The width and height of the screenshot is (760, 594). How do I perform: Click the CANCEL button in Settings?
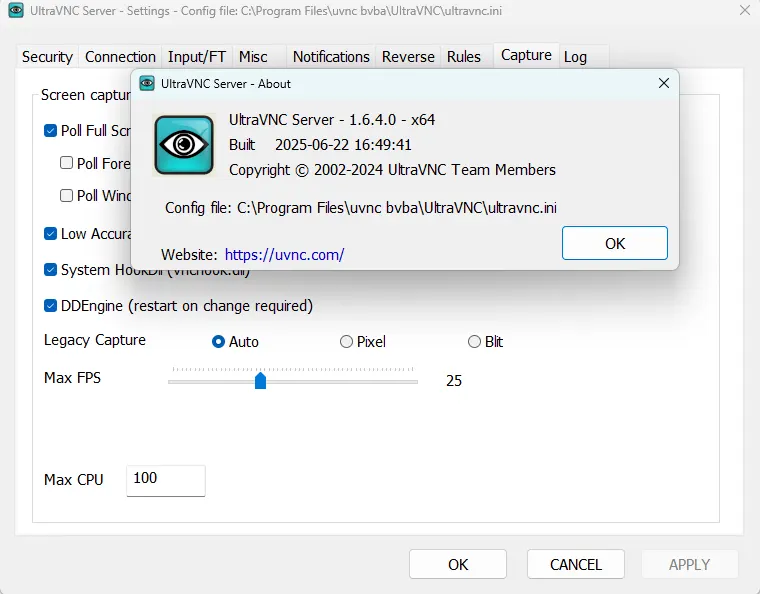pos(576,564)
